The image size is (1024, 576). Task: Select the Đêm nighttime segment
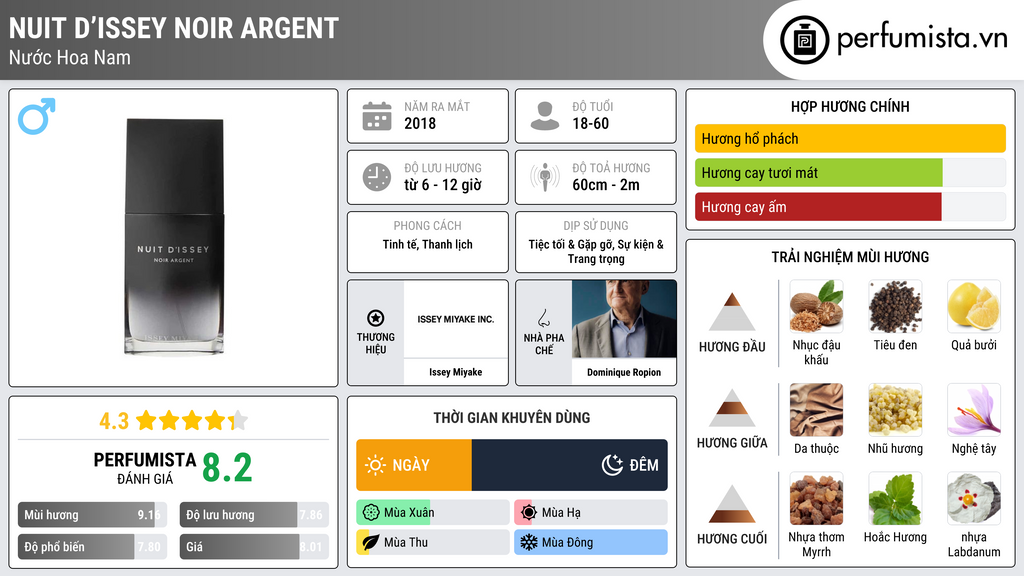pyautogui.click(x=569, y=465)
